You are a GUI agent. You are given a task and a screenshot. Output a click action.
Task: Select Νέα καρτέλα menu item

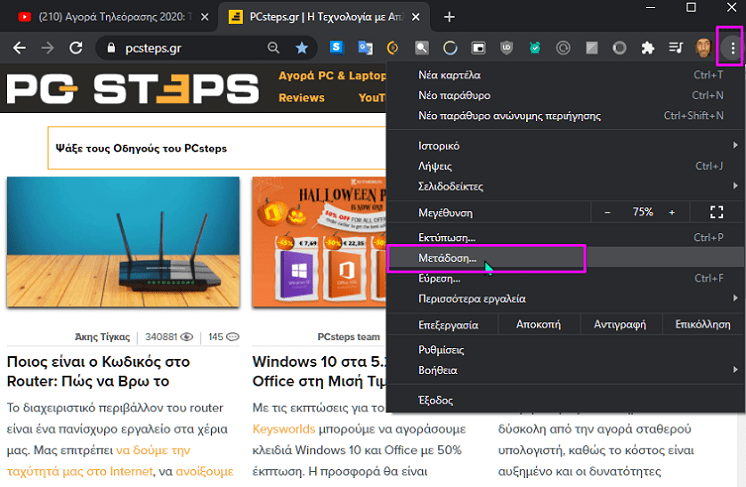point(566,75)
